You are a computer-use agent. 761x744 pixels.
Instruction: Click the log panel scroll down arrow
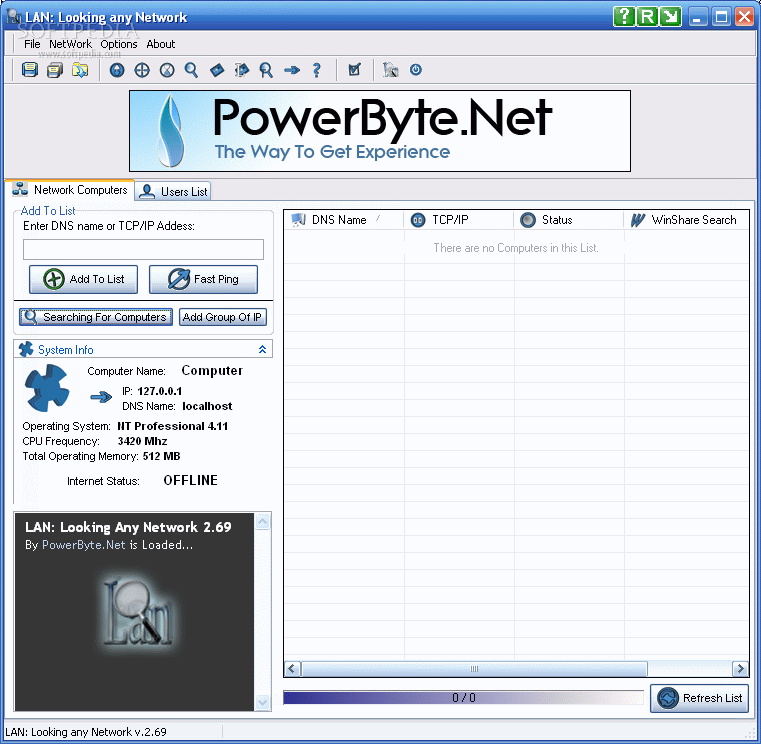coord(263,702)
